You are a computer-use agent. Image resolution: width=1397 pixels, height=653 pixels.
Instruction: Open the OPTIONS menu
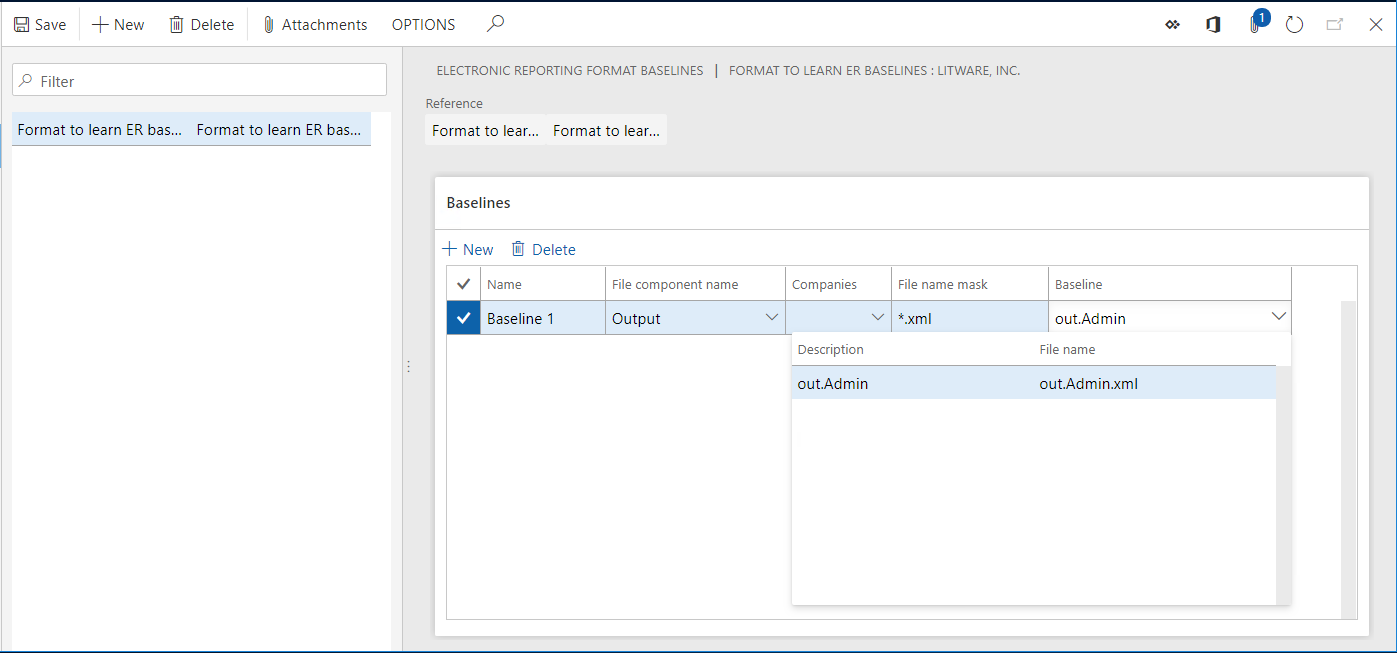click(423, 24)
